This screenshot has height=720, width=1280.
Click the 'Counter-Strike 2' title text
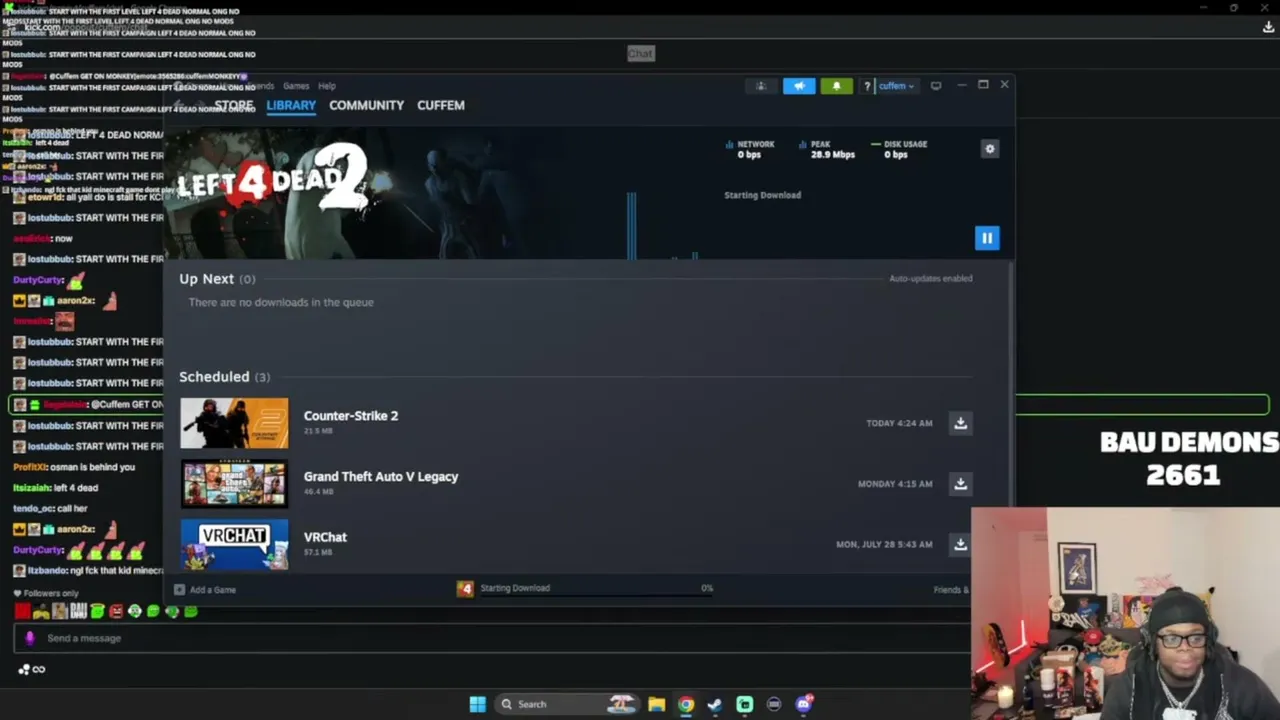point(351,416)
